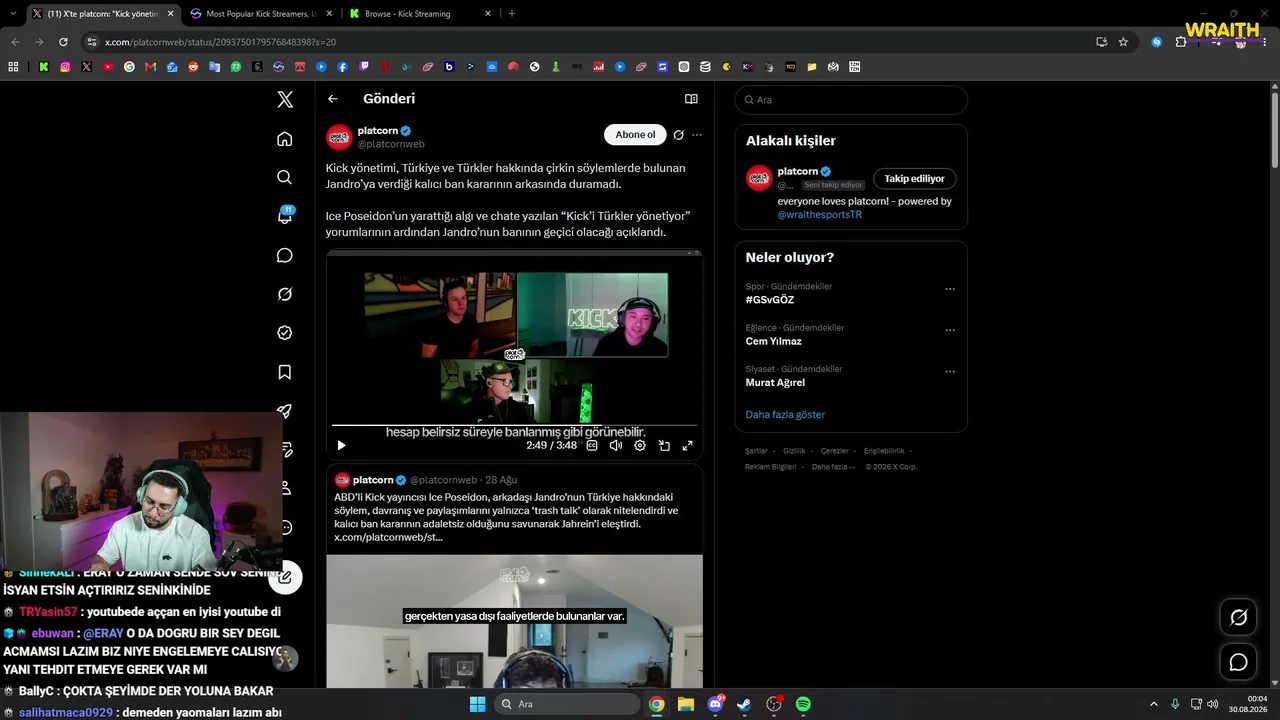Open Steam from the taskbar

tap(744, 704)
